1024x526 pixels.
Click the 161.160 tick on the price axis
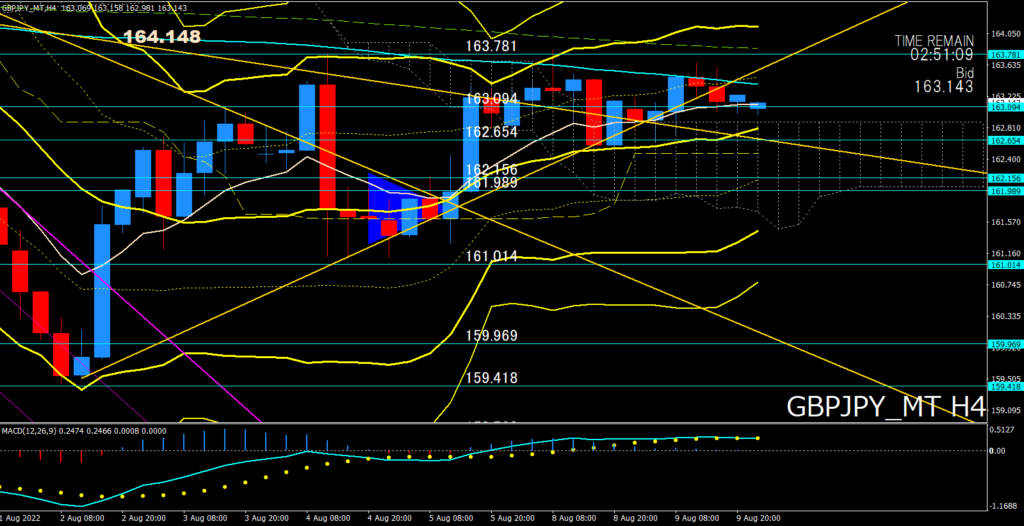click(x=1006, y=253)
